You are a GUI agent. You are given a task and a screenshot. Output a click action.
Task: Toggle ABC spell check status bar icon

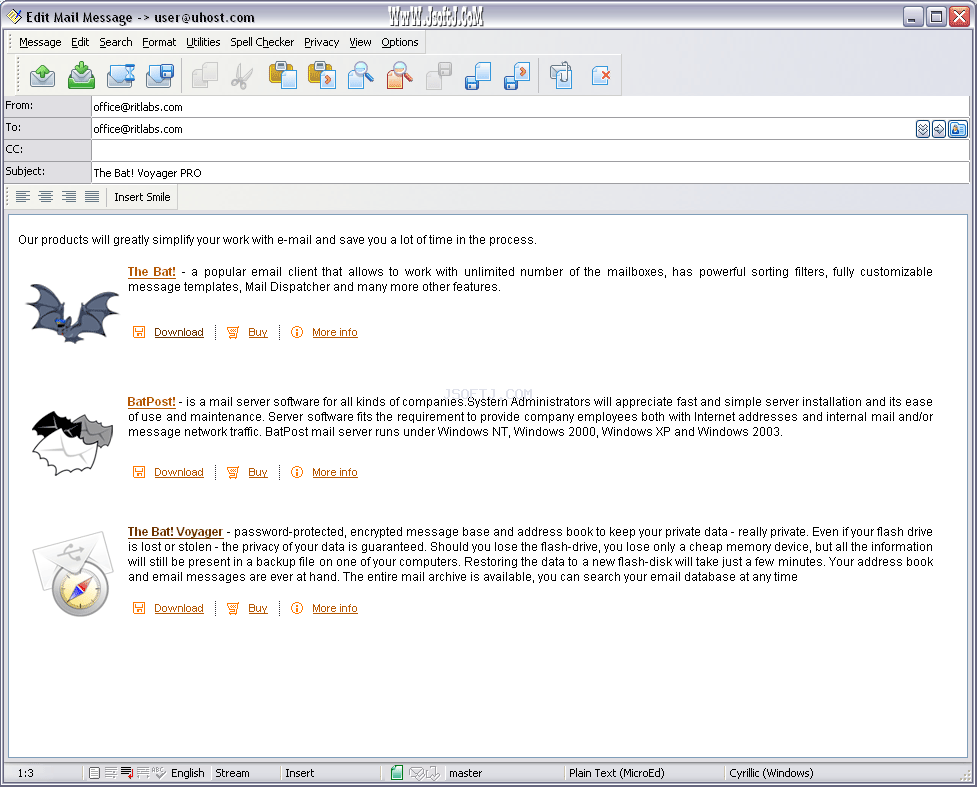coord(159,773)
